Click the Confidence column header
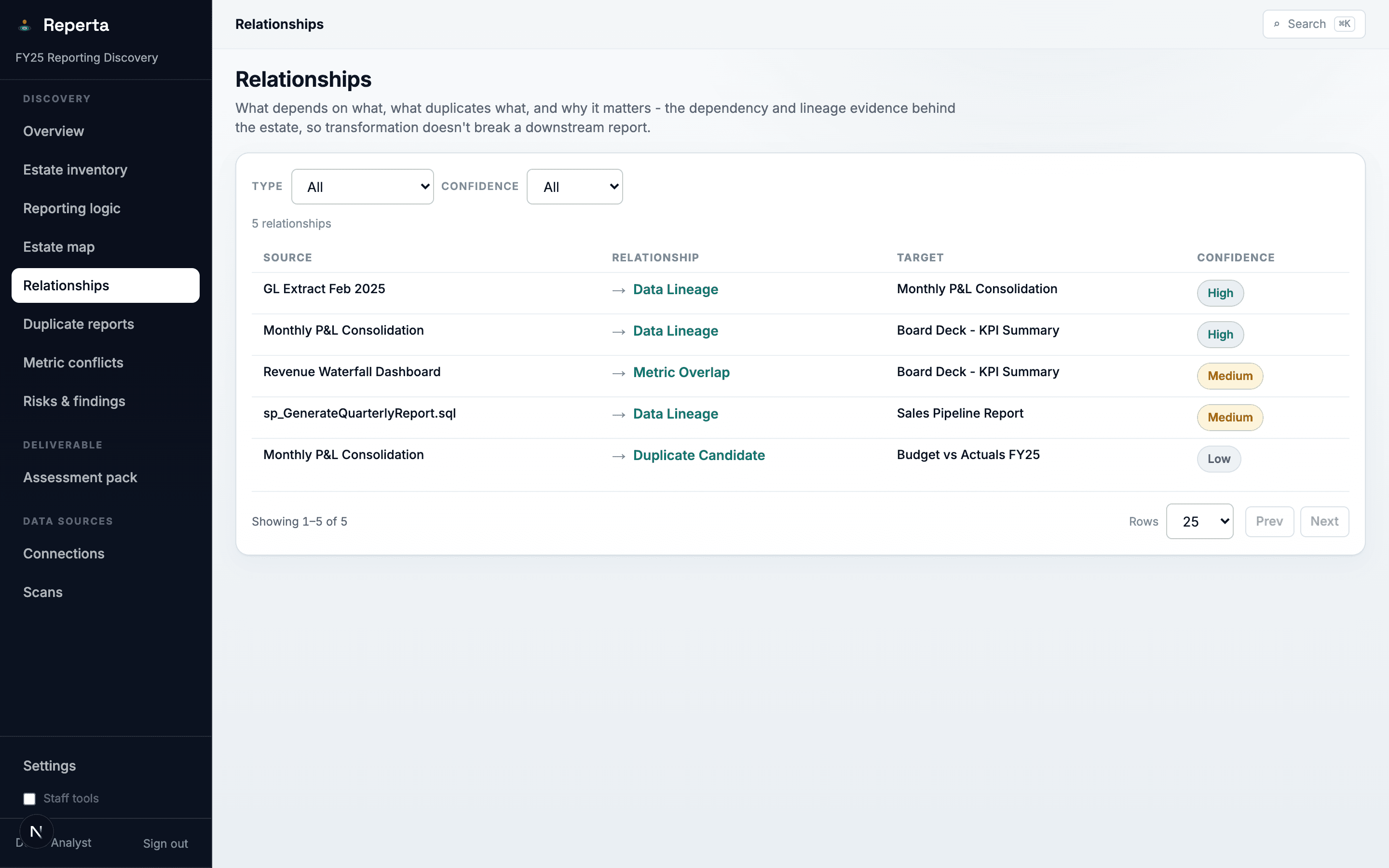Viewport: 1389px width, 868px height. click(1235, 258)
